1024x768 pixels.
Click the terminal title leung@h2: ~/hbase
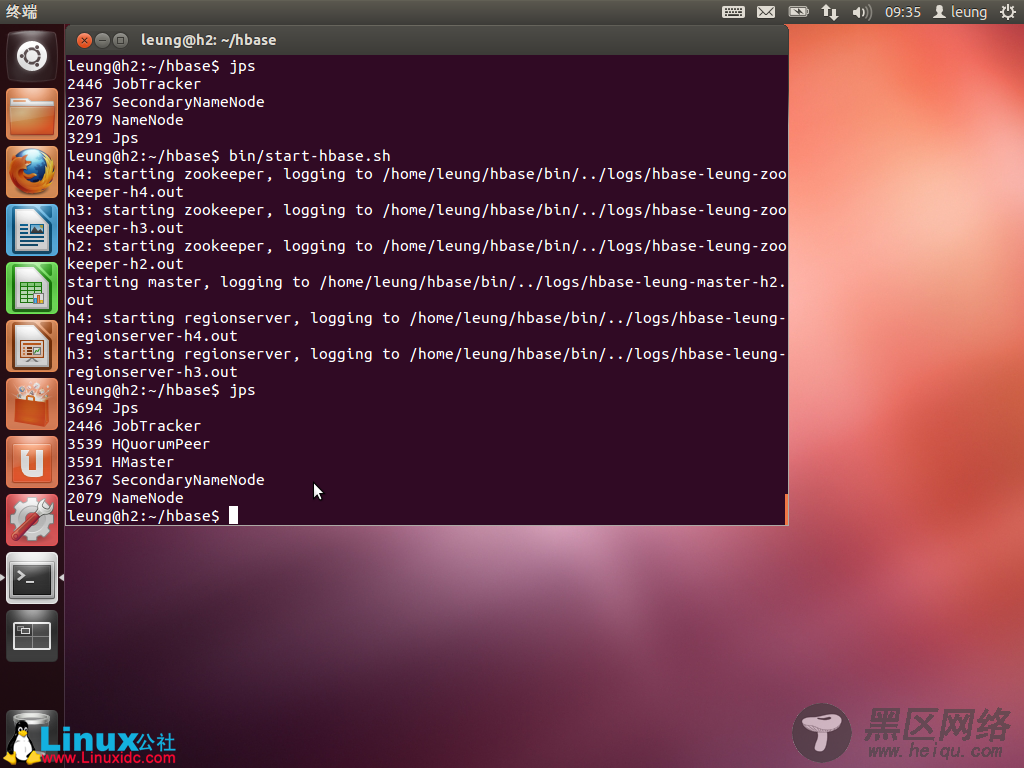point(208,40)
